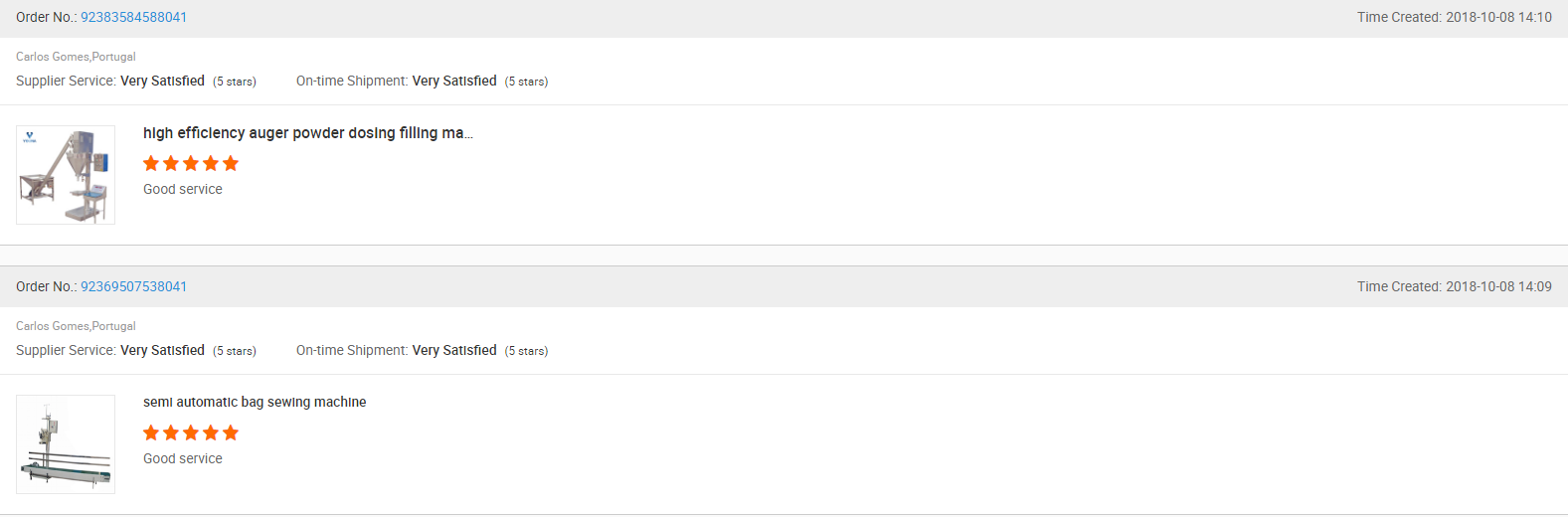Open the semi automatic bag sewing machine title
This screenshot has height=517, width=1568.
click(255, 403)
